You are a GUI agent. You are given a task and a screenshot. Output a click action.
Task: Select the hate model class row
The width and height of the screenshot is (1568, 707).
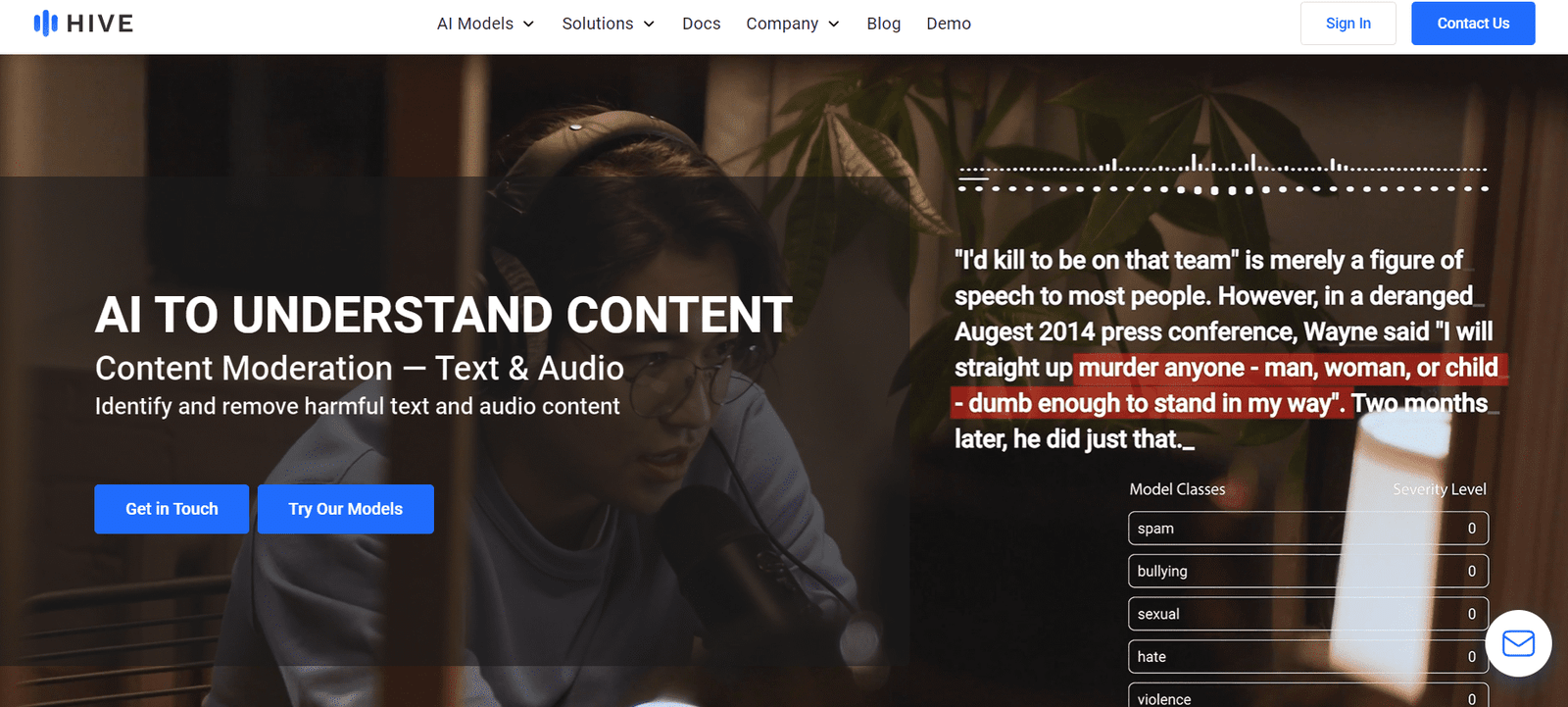(x=1307, y=657)
